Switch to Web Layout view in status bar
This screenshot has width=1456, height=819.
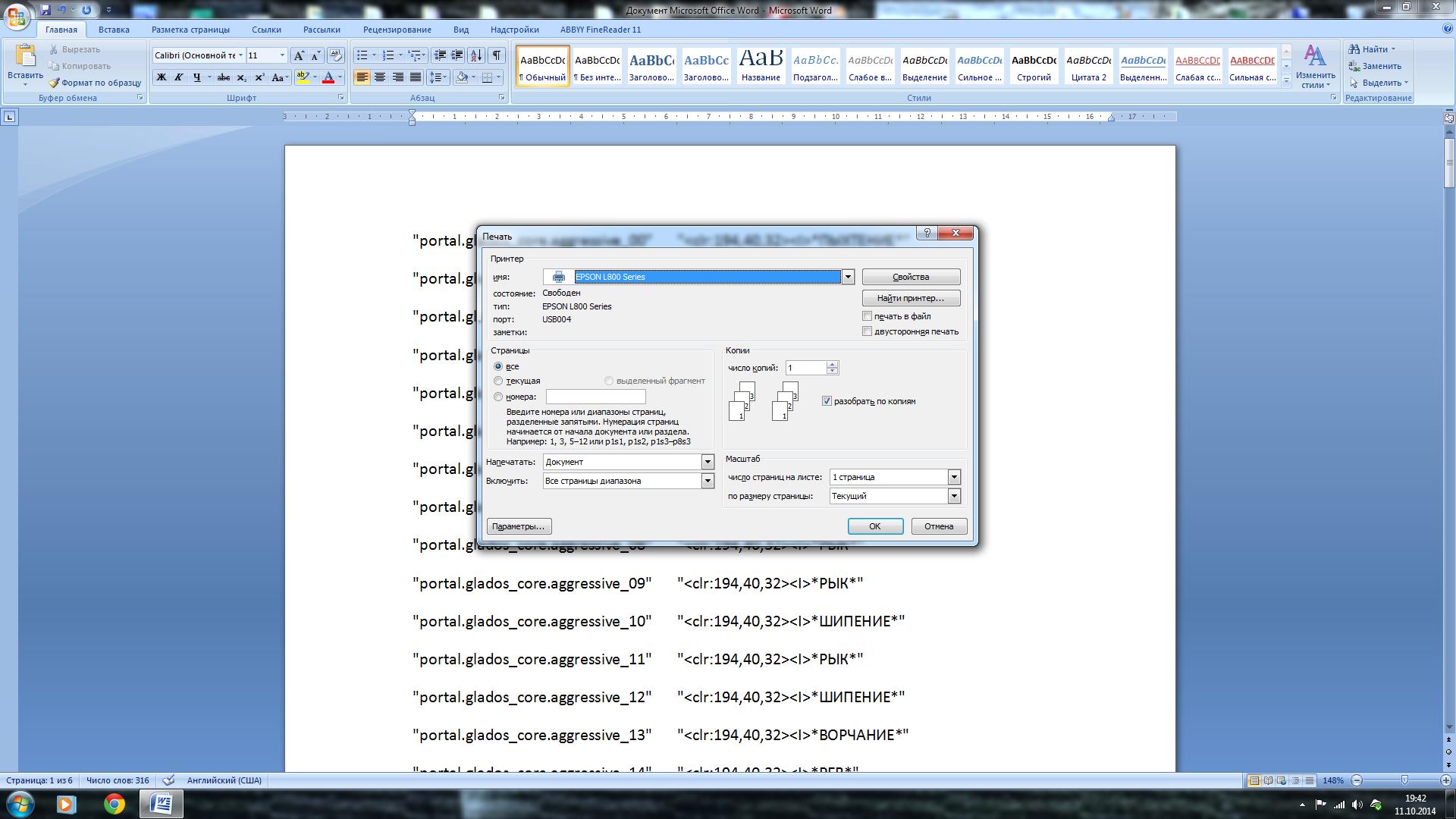[1282, 780]
